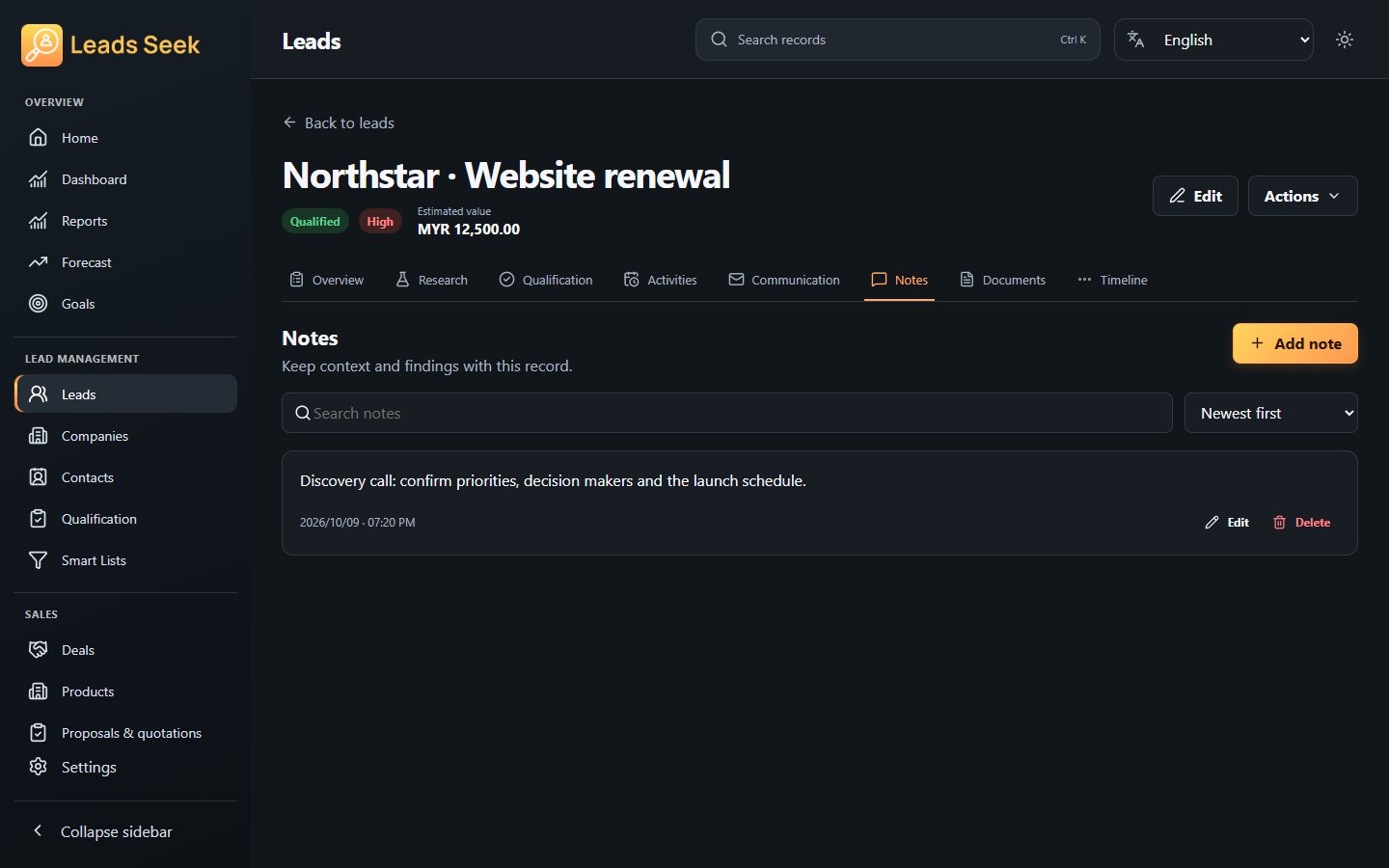
Task: Open the English language dropdown
Action: coord(1213,40)
